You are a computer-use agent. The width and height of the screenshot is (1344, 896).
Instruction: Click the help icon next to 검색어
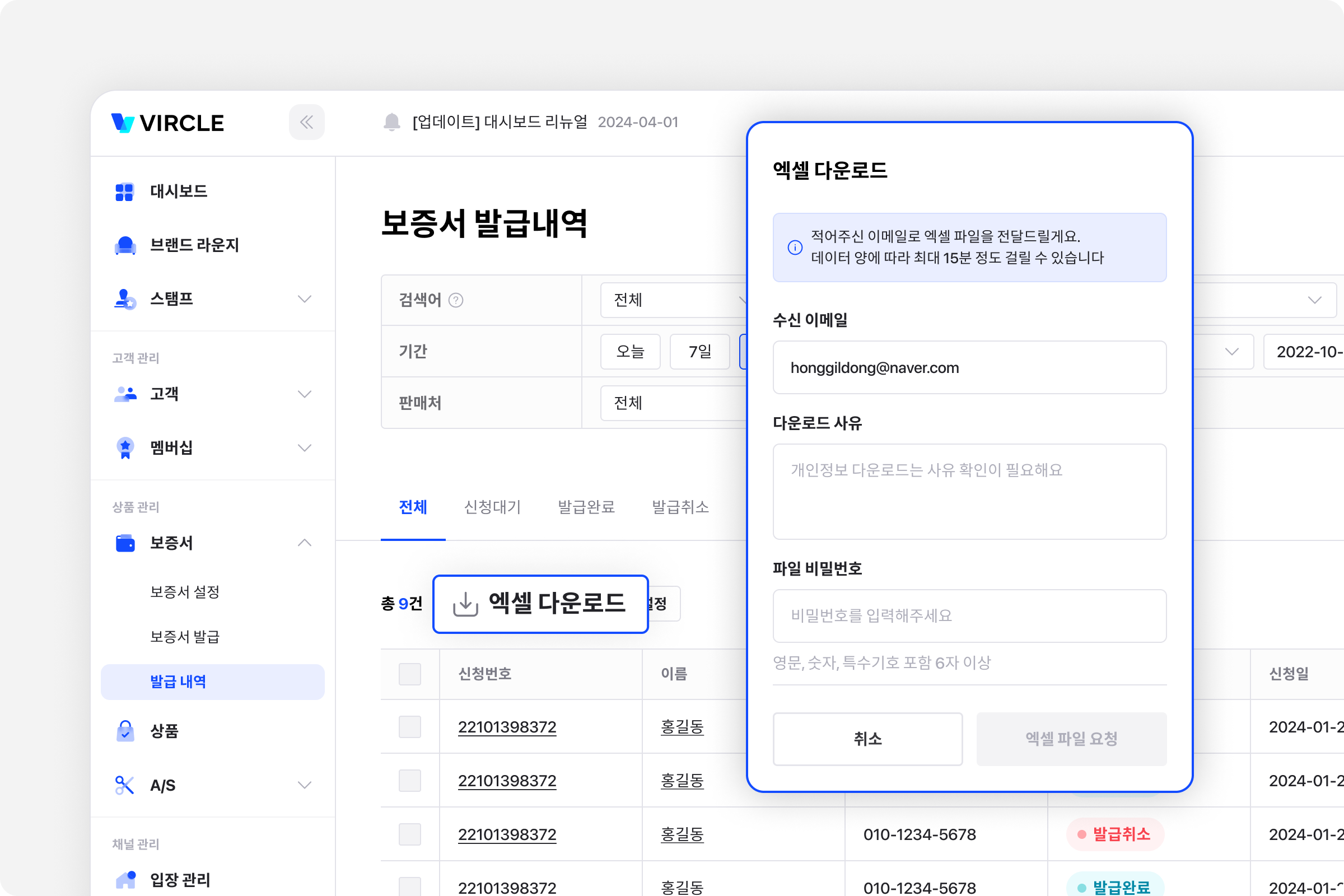pos(455,300)
